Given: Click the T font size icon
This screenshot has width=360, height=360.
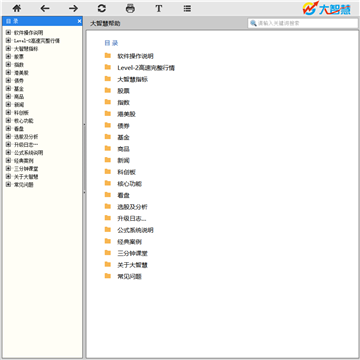Looking at the screenshot, I should (159, 8).
